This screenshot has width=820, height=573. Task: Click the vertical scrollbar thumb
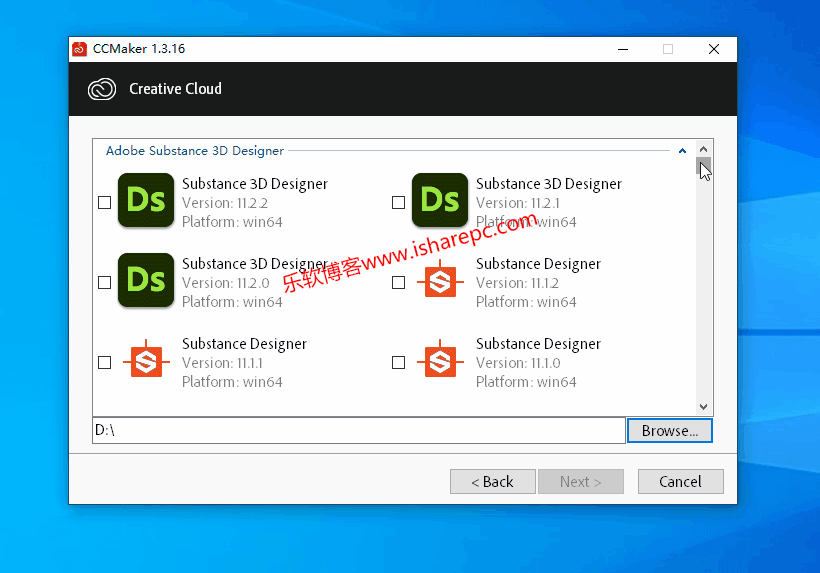coord(703,166)
